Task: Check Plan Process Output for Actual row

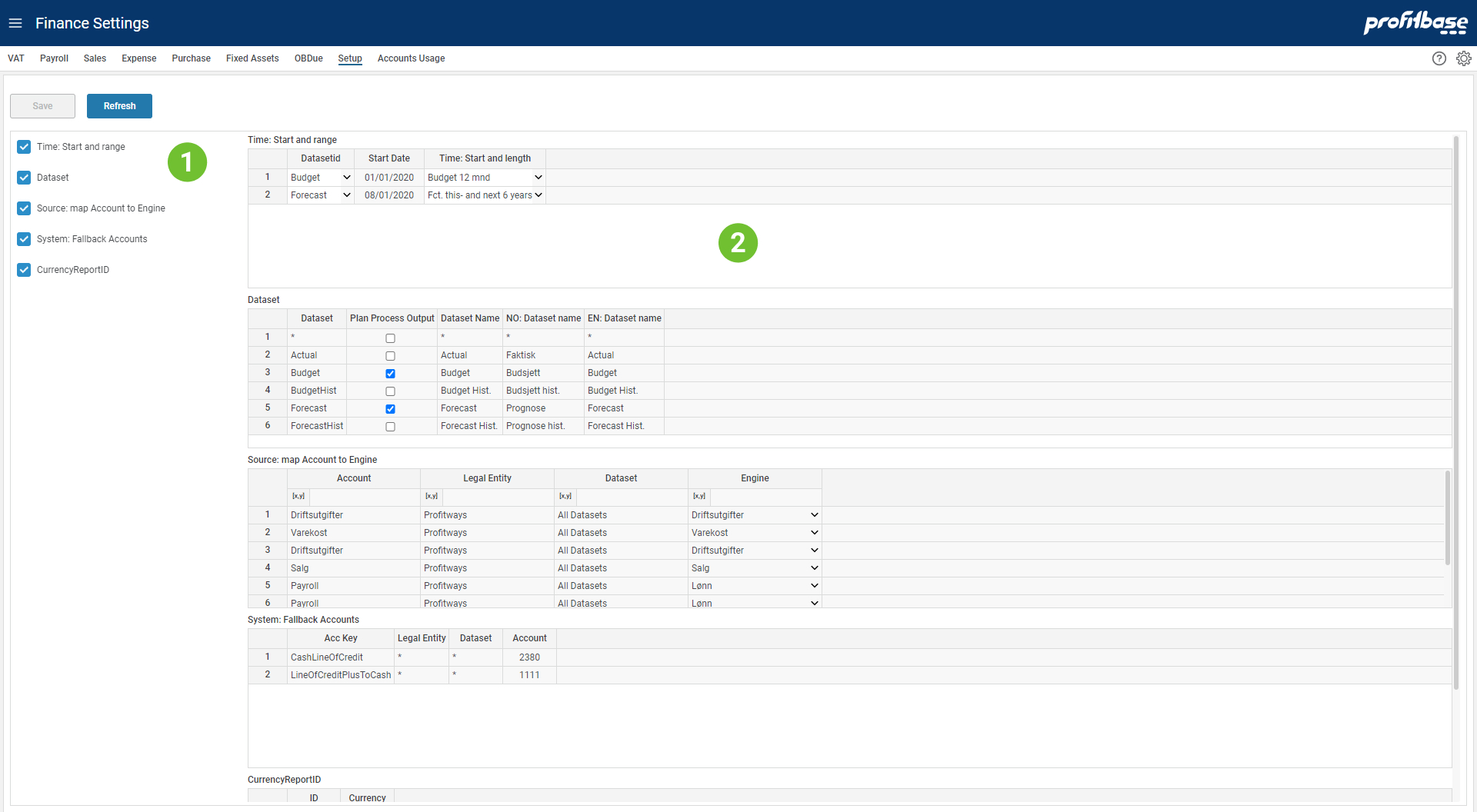Action: [x=390, y=356]
